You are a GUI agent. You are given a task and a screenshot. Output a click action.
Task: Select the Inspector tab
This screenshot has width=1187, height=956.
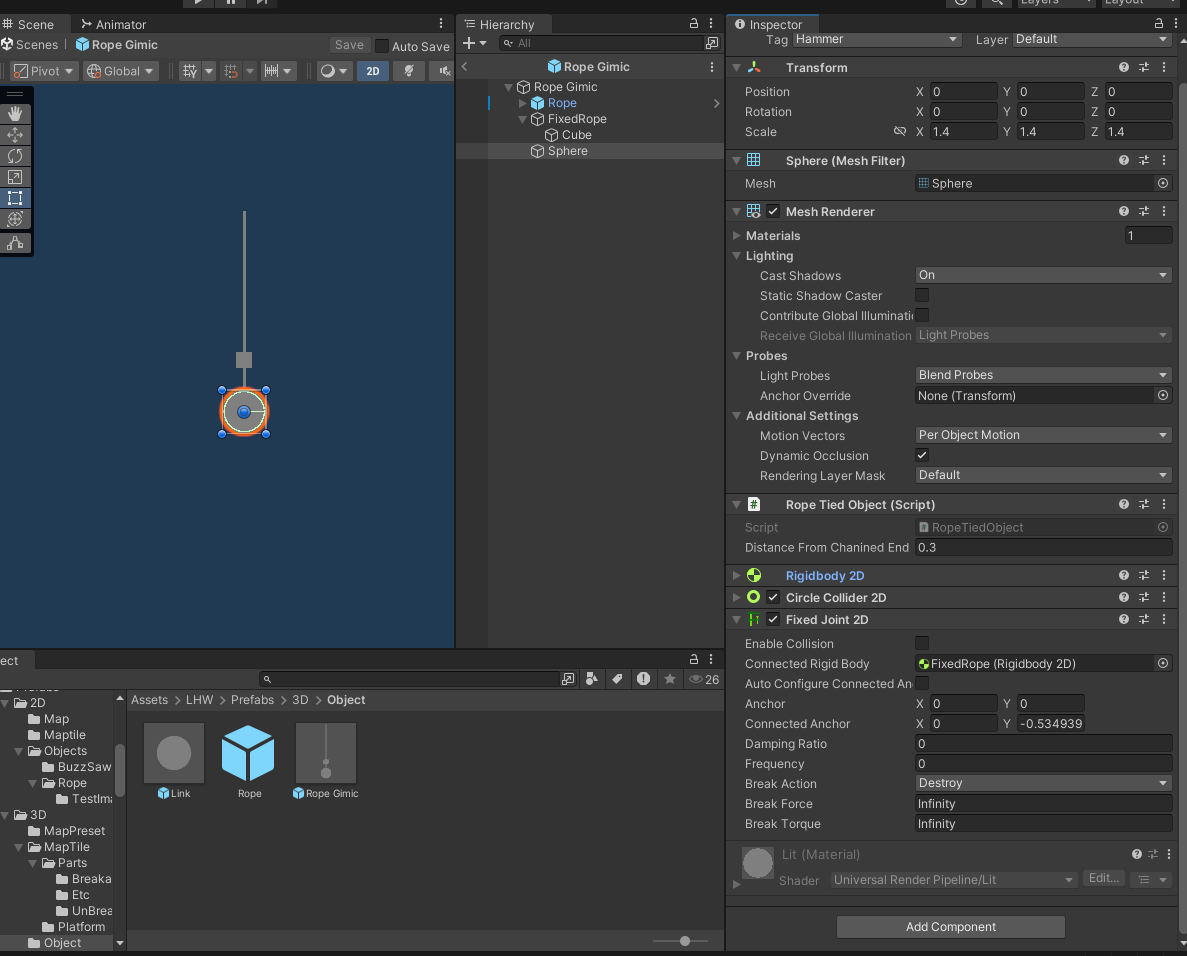click(768, 24)
